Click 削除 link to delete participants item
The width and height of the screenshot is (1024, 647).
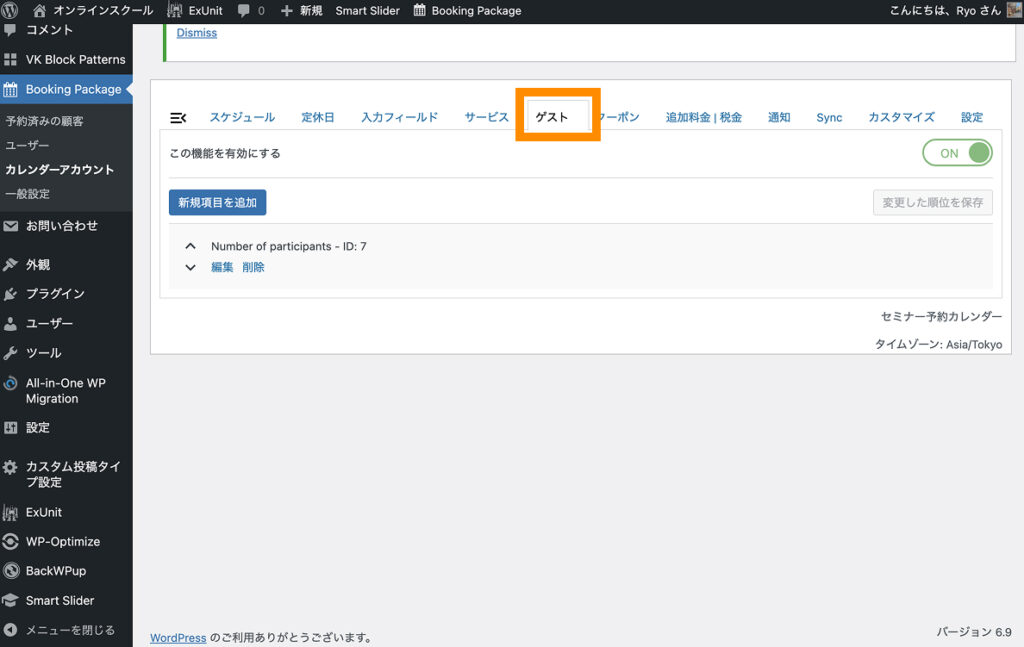pyautogui.click(x=253, y=268)
